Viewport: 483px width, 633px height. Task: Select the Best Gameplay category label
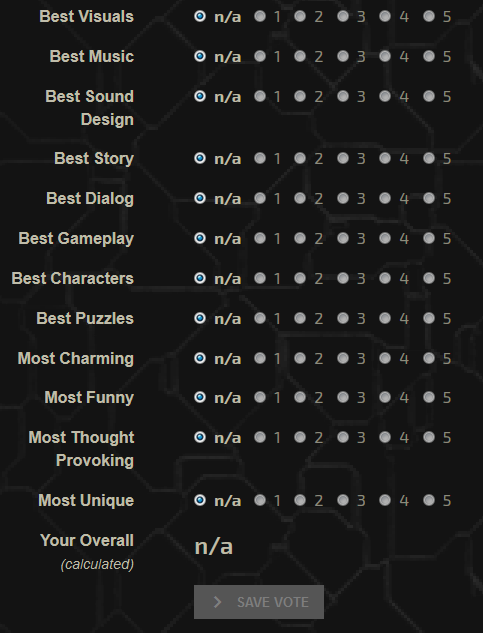pyautogui.click(x=76, y=239)
